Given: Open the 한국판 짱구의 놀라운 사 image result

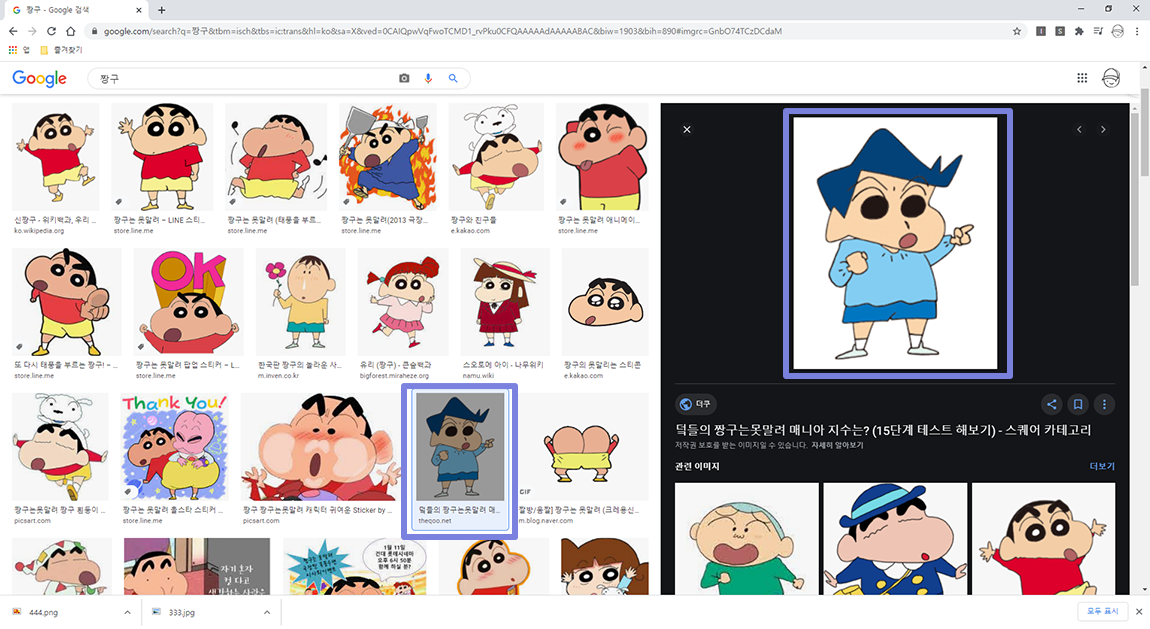Looking at the screenshot, I should point(301,302).
